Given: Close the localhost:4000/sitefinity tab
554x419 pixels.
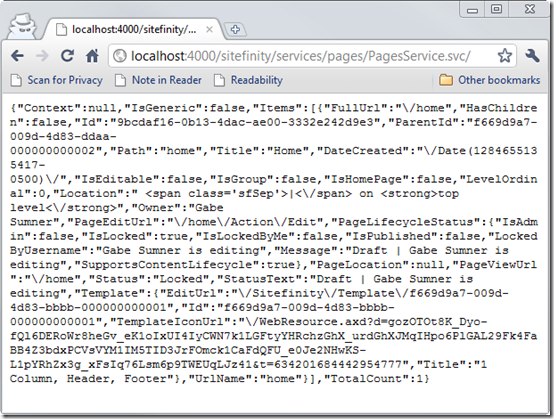Looking at the screenshot, I should coord(209,30).
